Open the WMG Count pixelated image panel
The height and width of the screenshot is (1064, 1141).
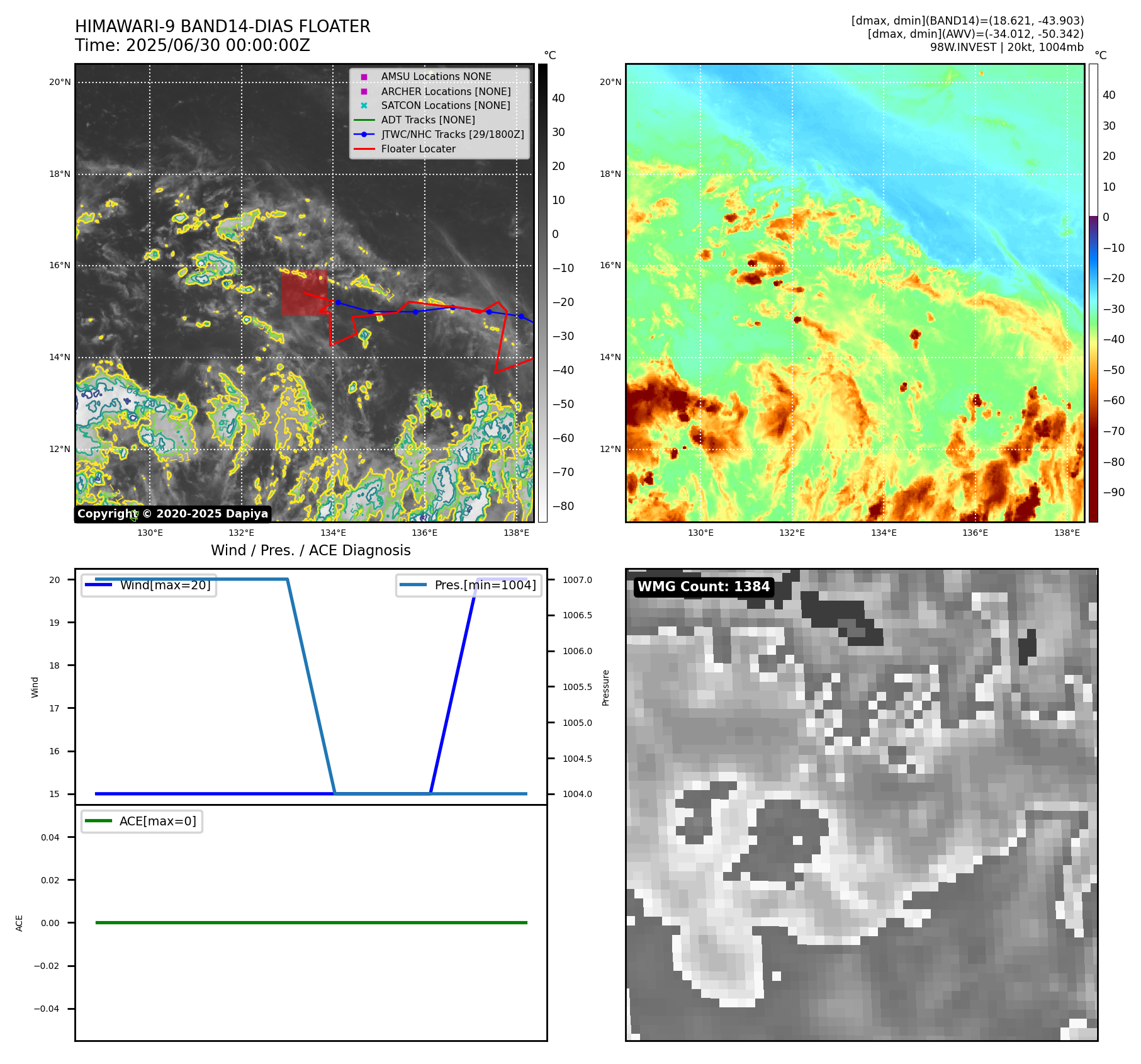pyautogui.click(x=862, y=805)
